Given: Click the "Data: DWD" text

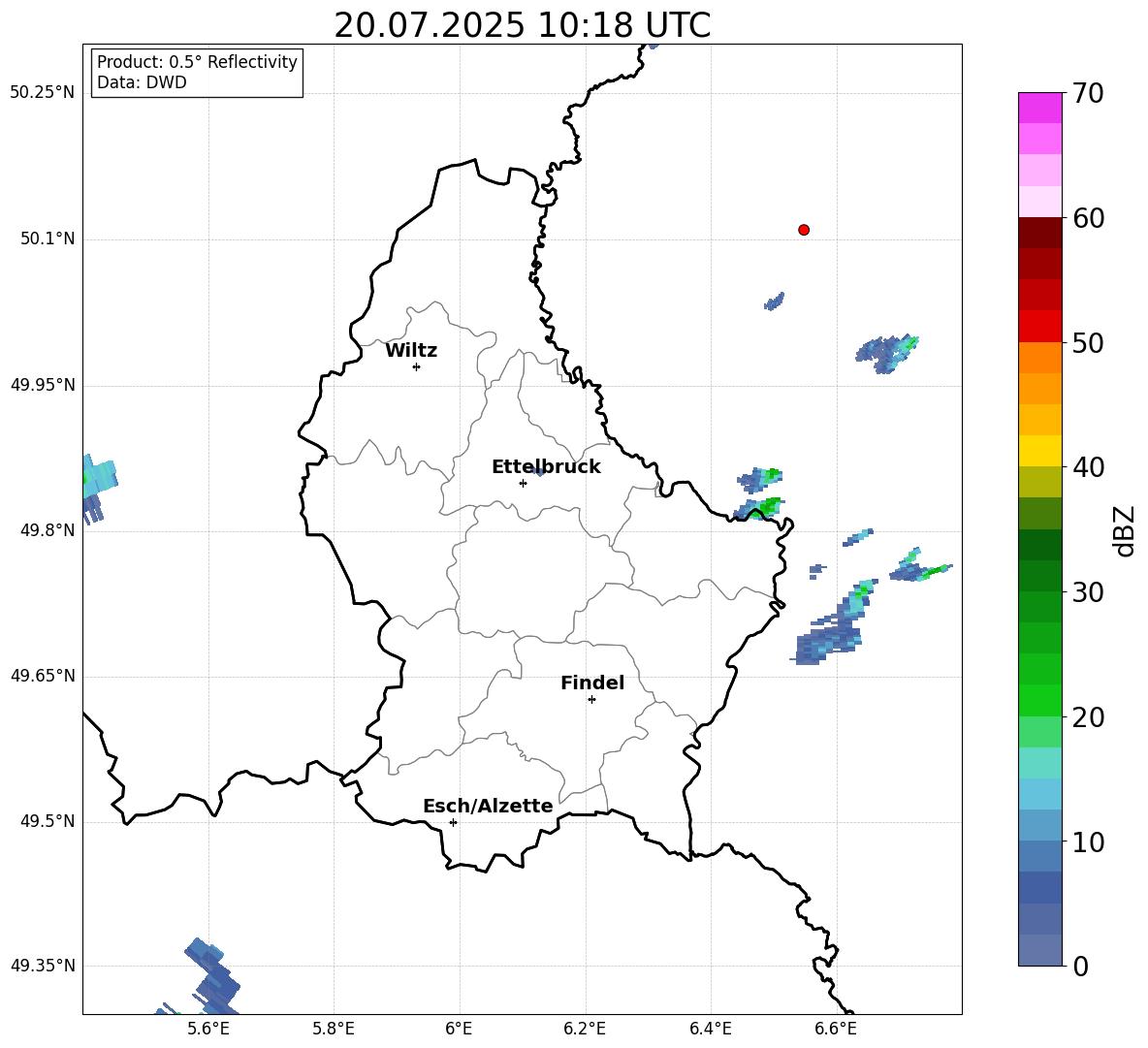Looking at the screenshot, I should (142, 82).
